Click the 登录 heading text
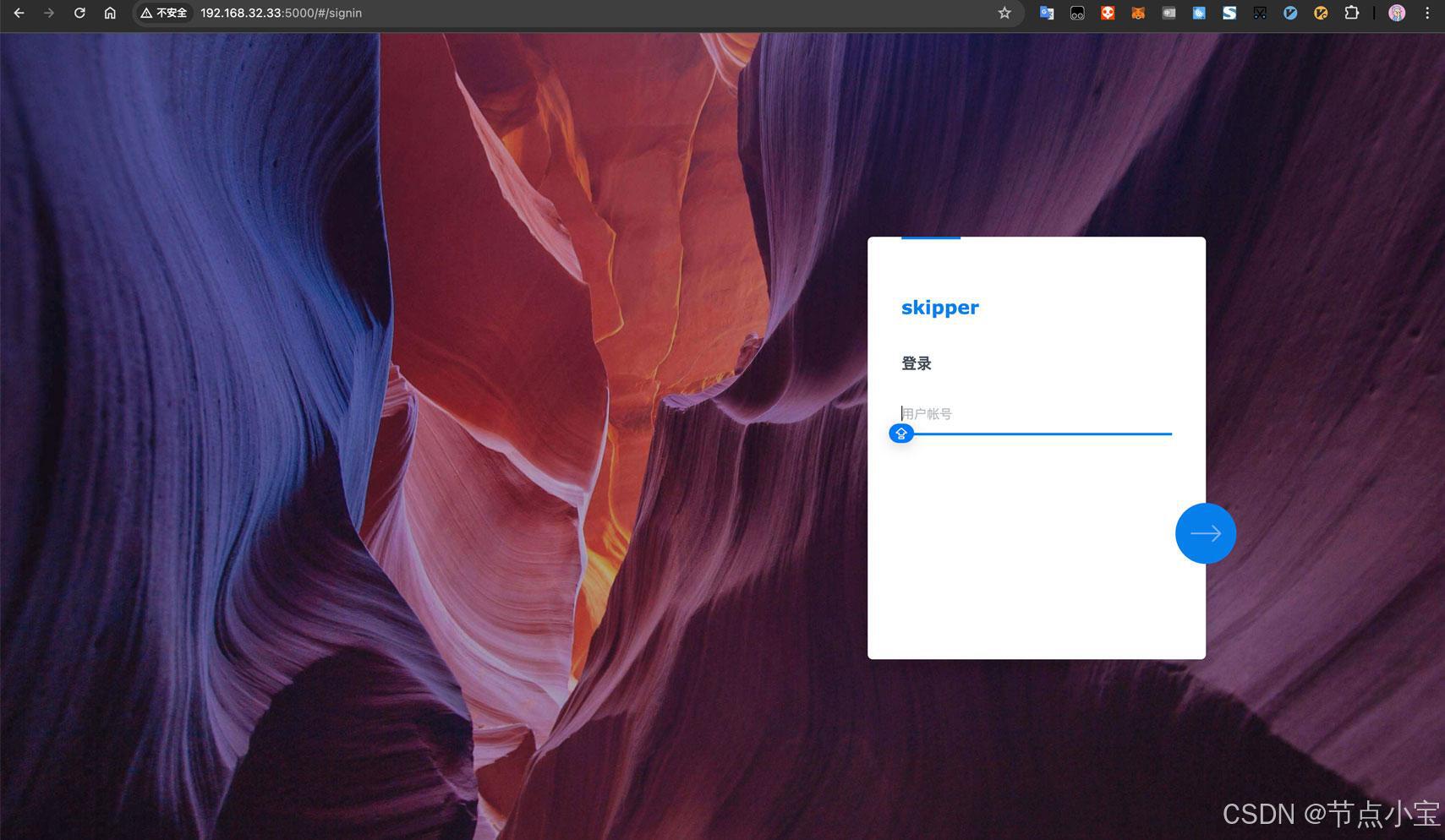Viewport: 1445px width, 840px height. click(917, 363)
